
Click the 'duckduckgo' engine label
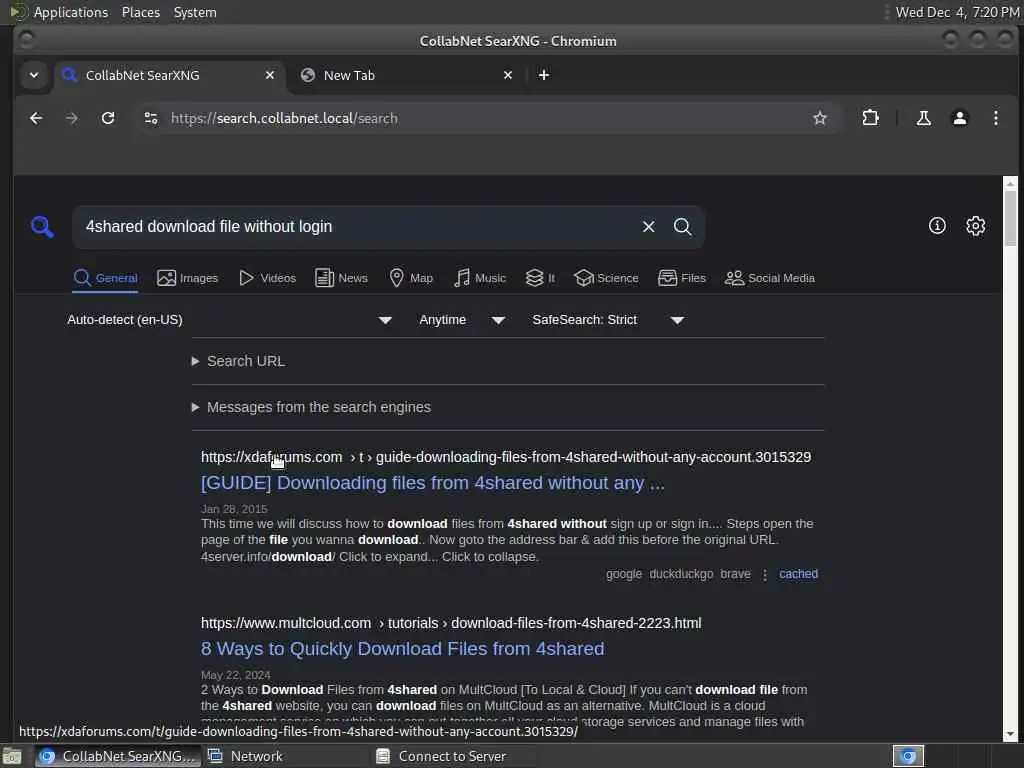pos(681,574)
